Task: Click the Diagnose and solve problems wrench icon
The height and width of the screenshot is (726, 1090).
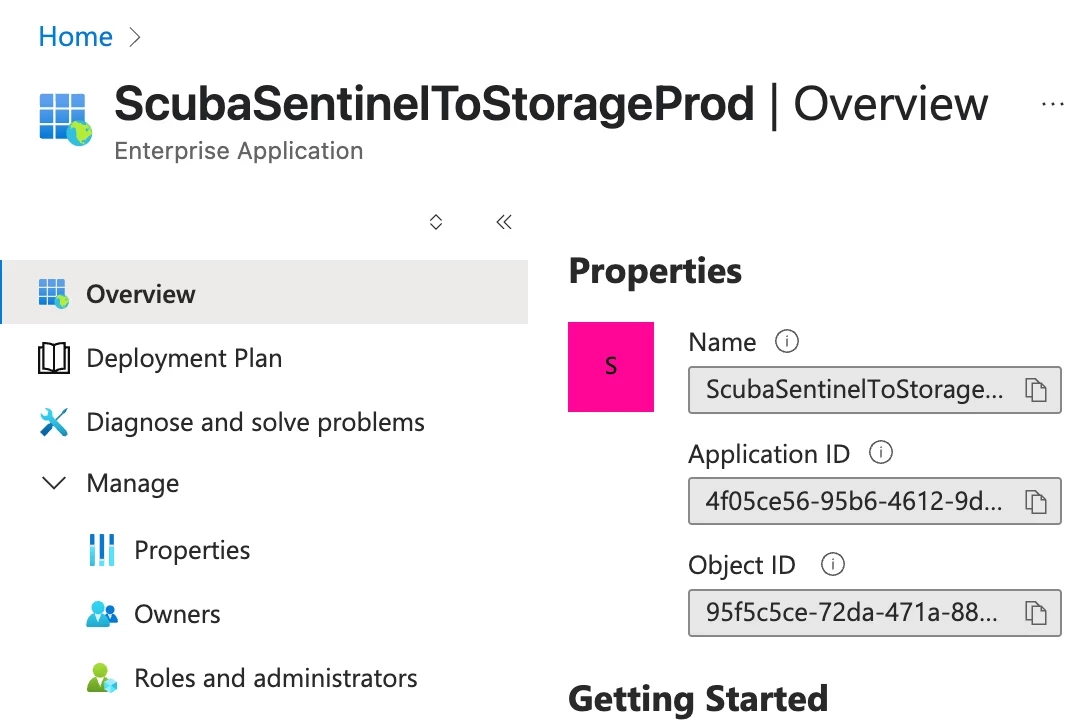Action: [x=54, y=422]
